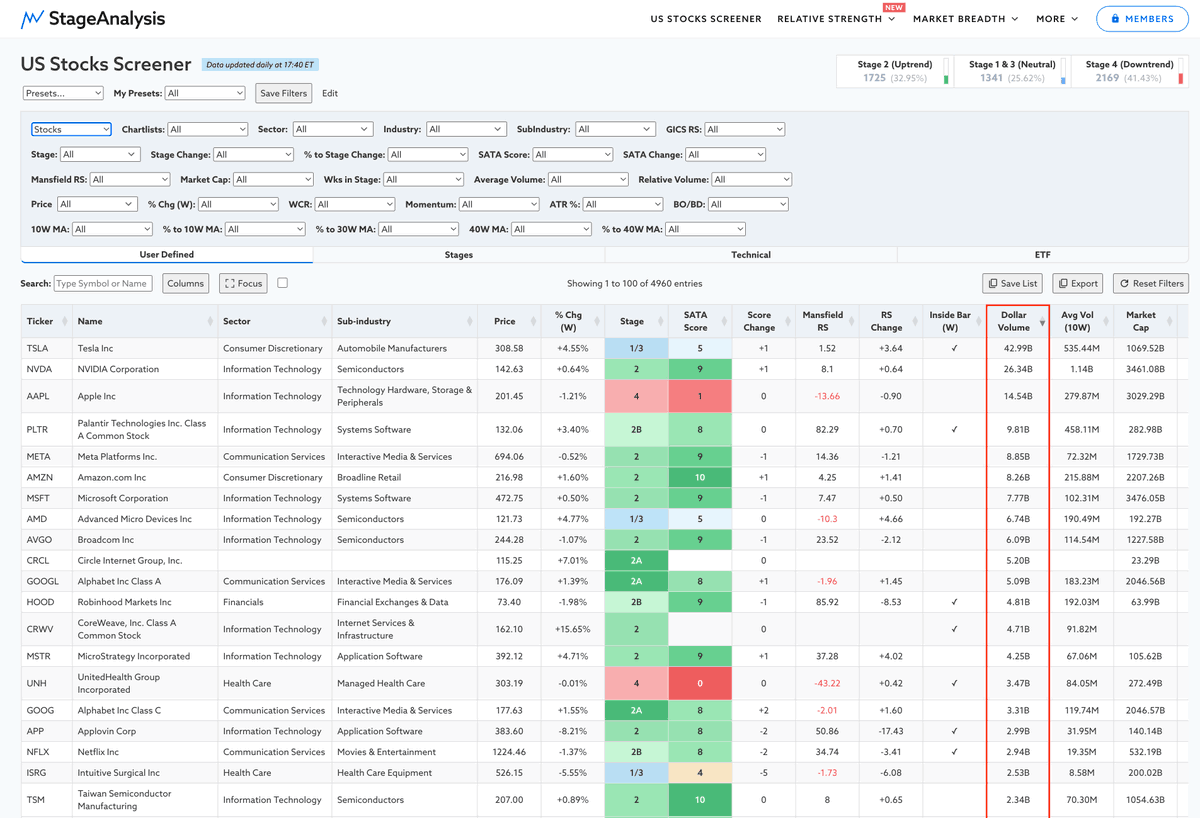The width and height of the screenshot is (1200, 818).
Task: Switch to the Technical tab
Action: tap(750, 255)
